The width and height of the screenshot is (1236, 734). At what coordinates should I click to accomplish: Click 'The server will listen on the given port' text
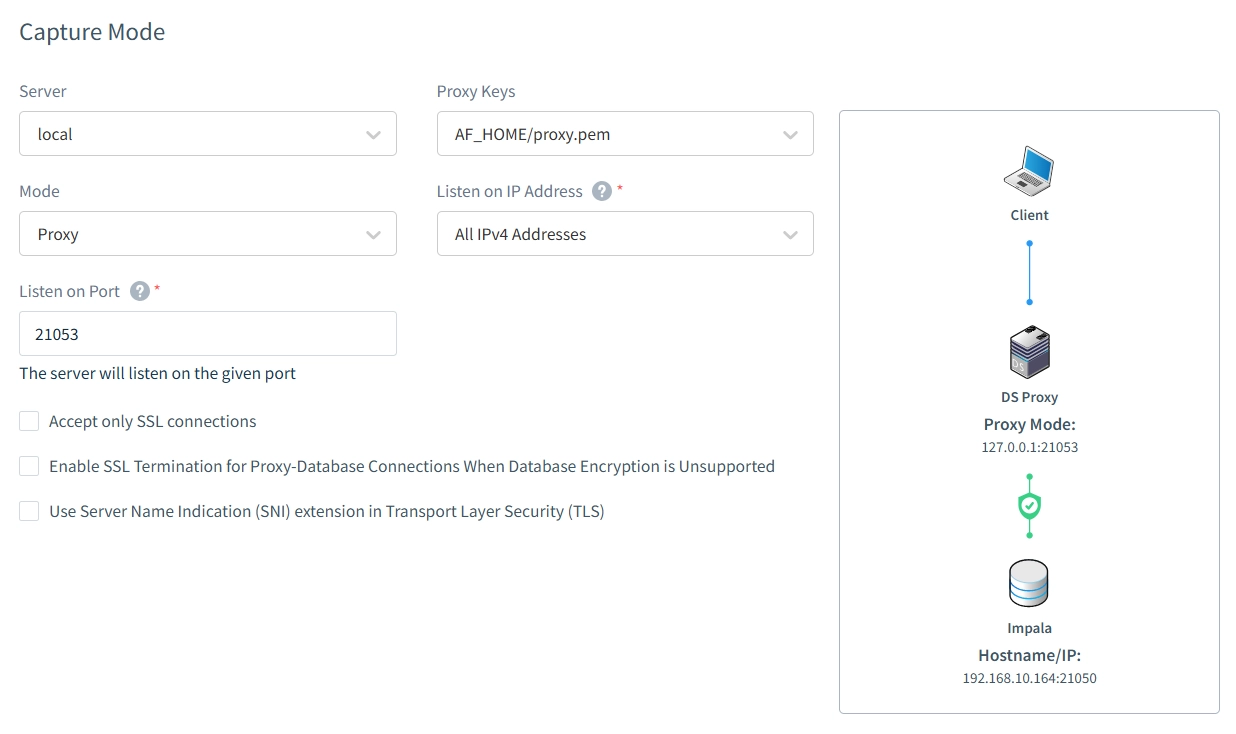point(158,373)
